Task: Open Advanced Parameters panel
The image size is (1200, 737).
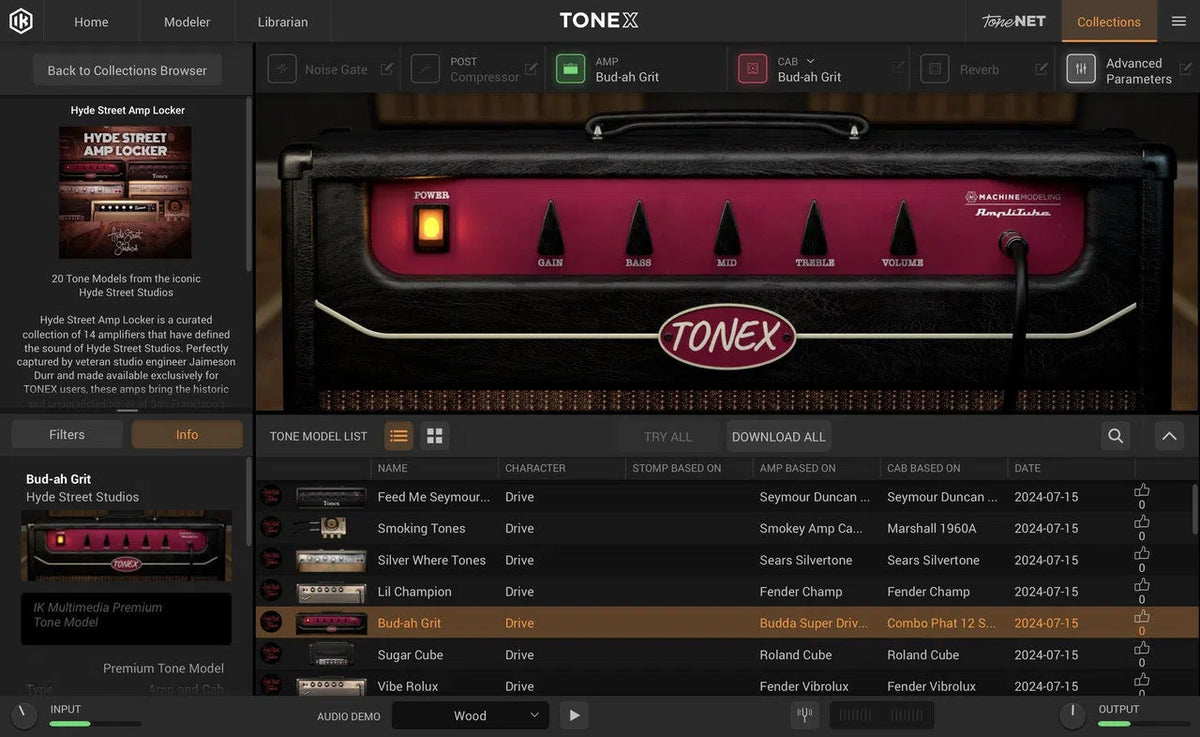Action: click(x=1081, y=69)
